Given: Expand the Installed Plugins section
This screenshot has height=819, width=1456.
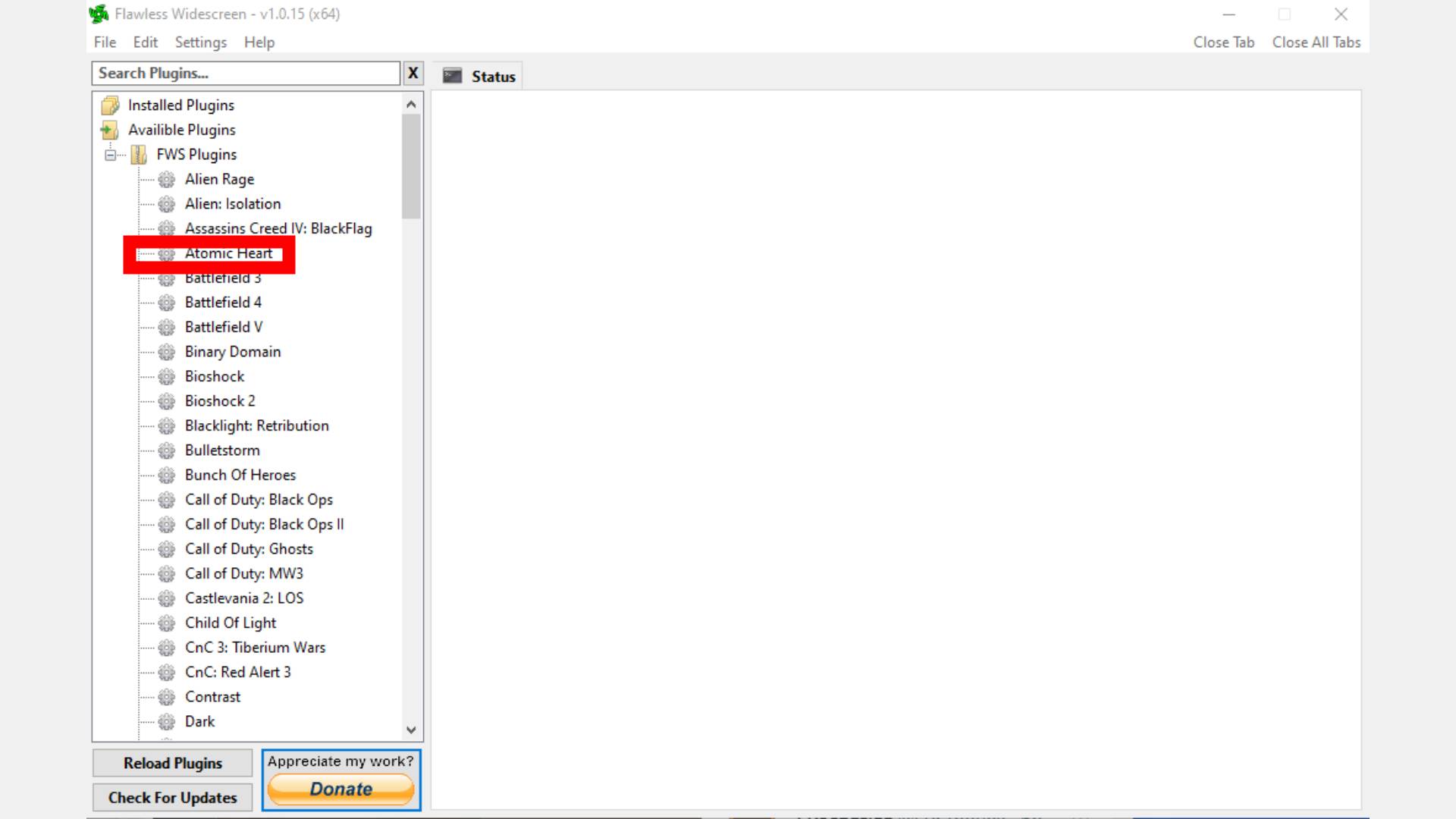Looking at the screenshot, I should pyautogui.click(x=181, y=105).
